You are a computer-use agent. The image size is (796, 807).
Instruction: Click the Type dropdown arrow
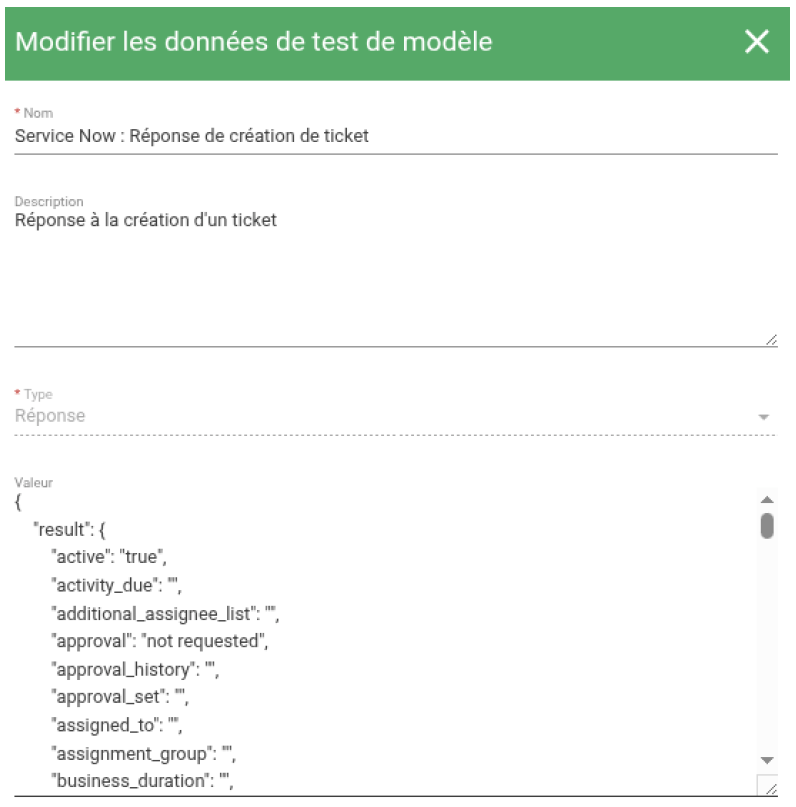tap(764, 417)
